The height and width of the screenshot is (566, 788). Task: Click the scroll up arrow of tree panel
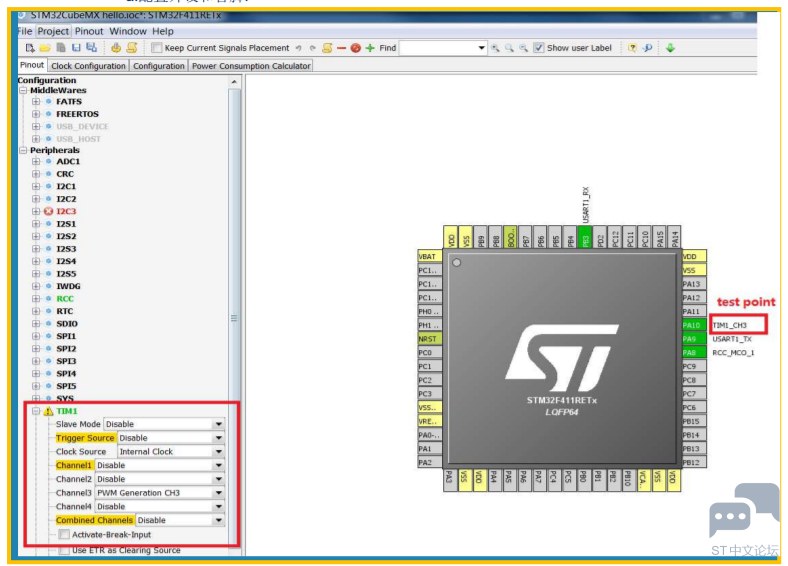tap(234, 81)
